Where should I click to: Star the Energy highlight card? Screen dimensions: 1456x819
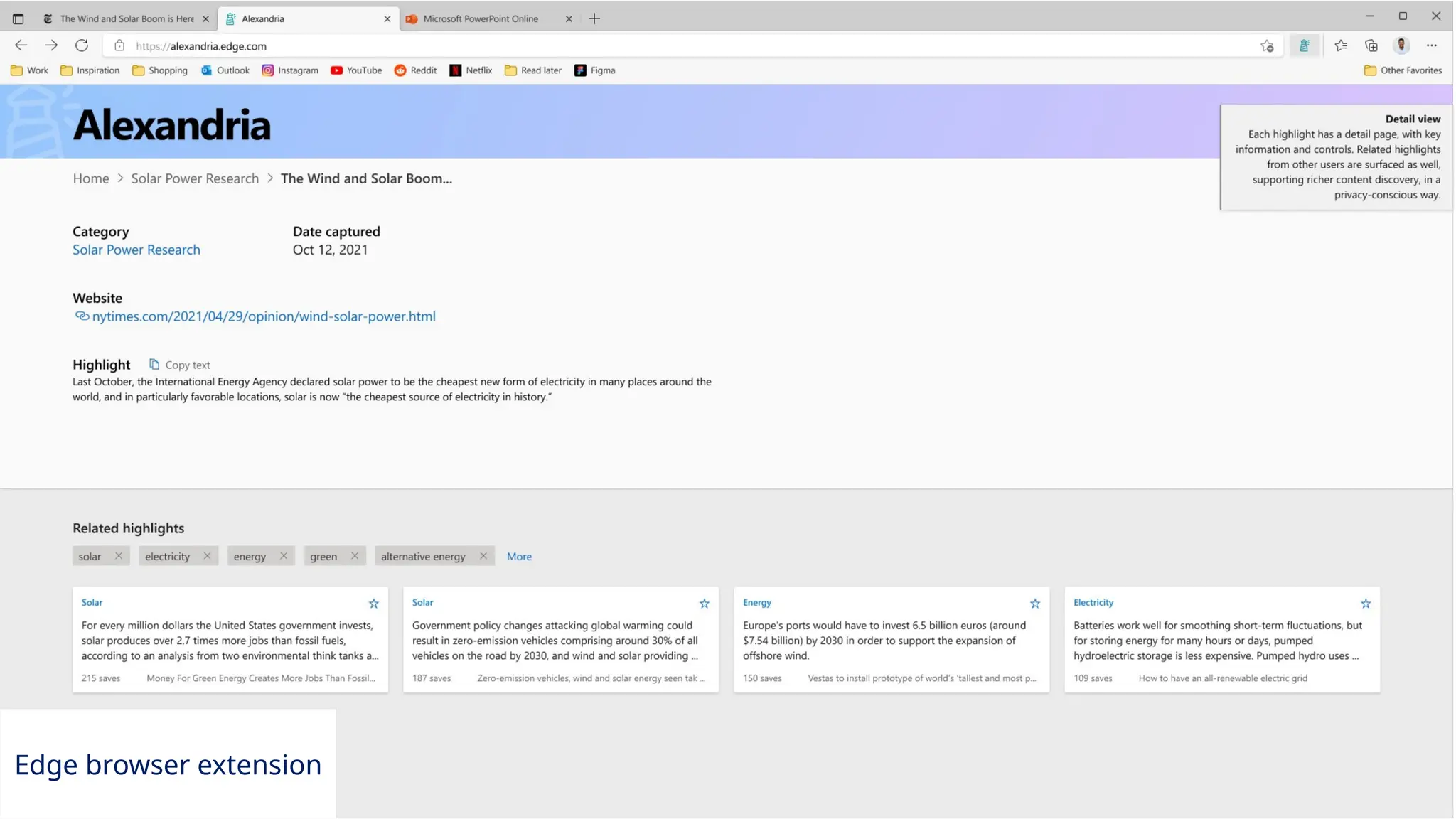coord(1035,604)
